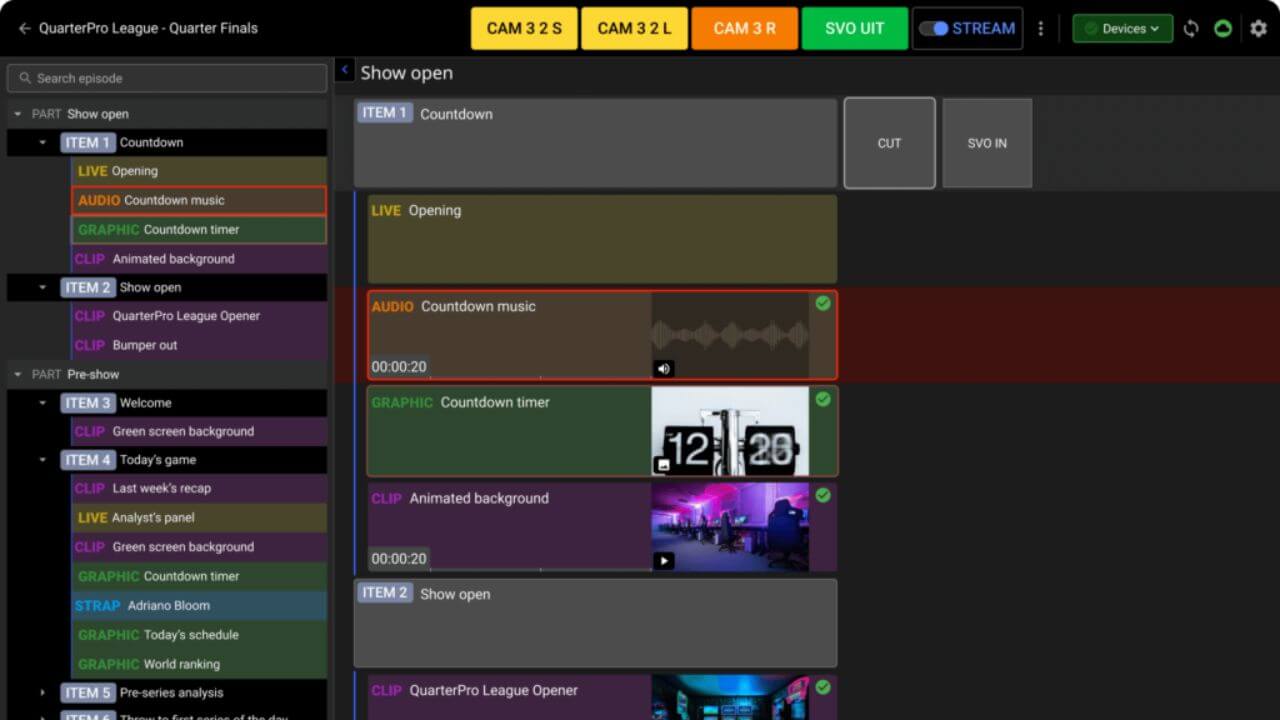
Task: Click the play icon on Animated background clip
Action: tap(663, 561)
